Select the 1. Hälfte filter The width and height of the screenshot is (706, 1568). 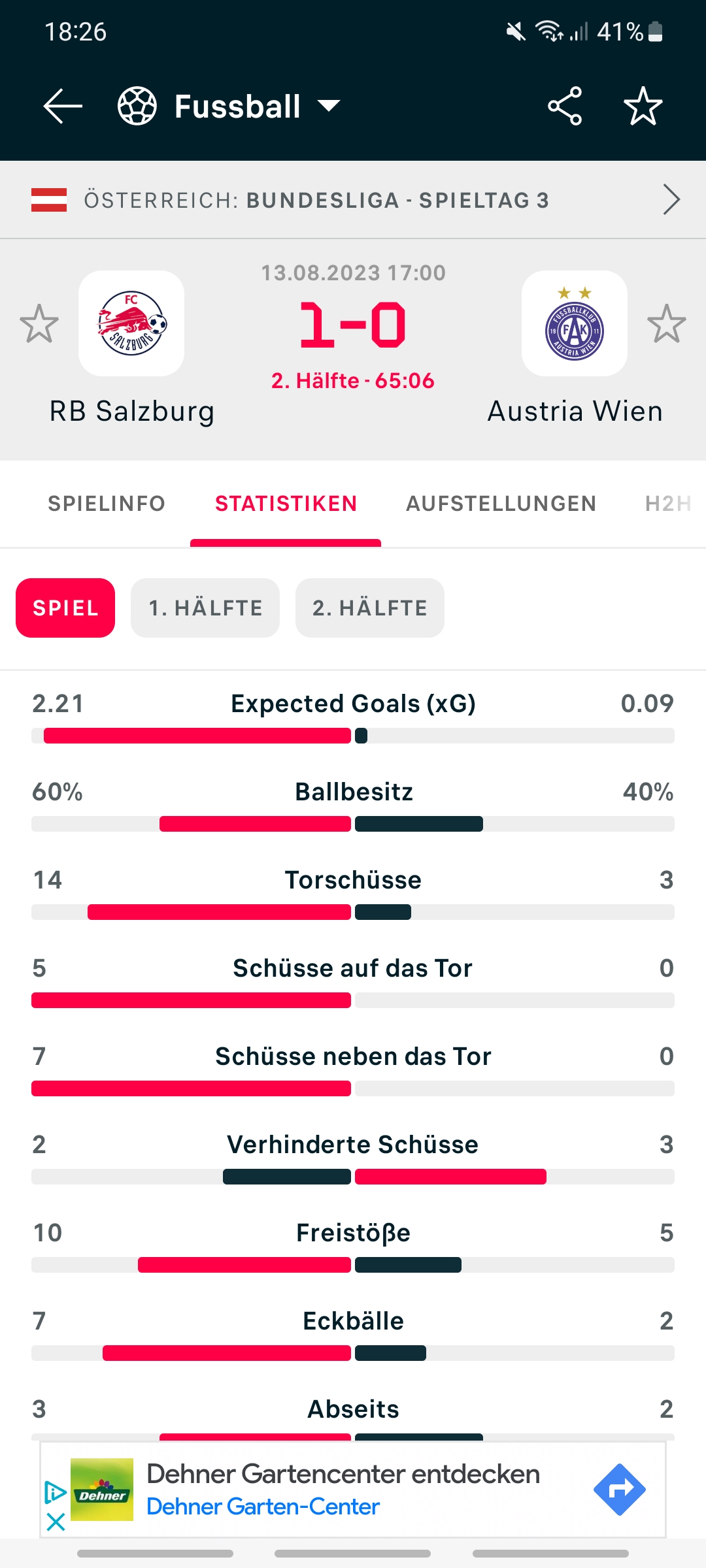(x=205, y=608)
